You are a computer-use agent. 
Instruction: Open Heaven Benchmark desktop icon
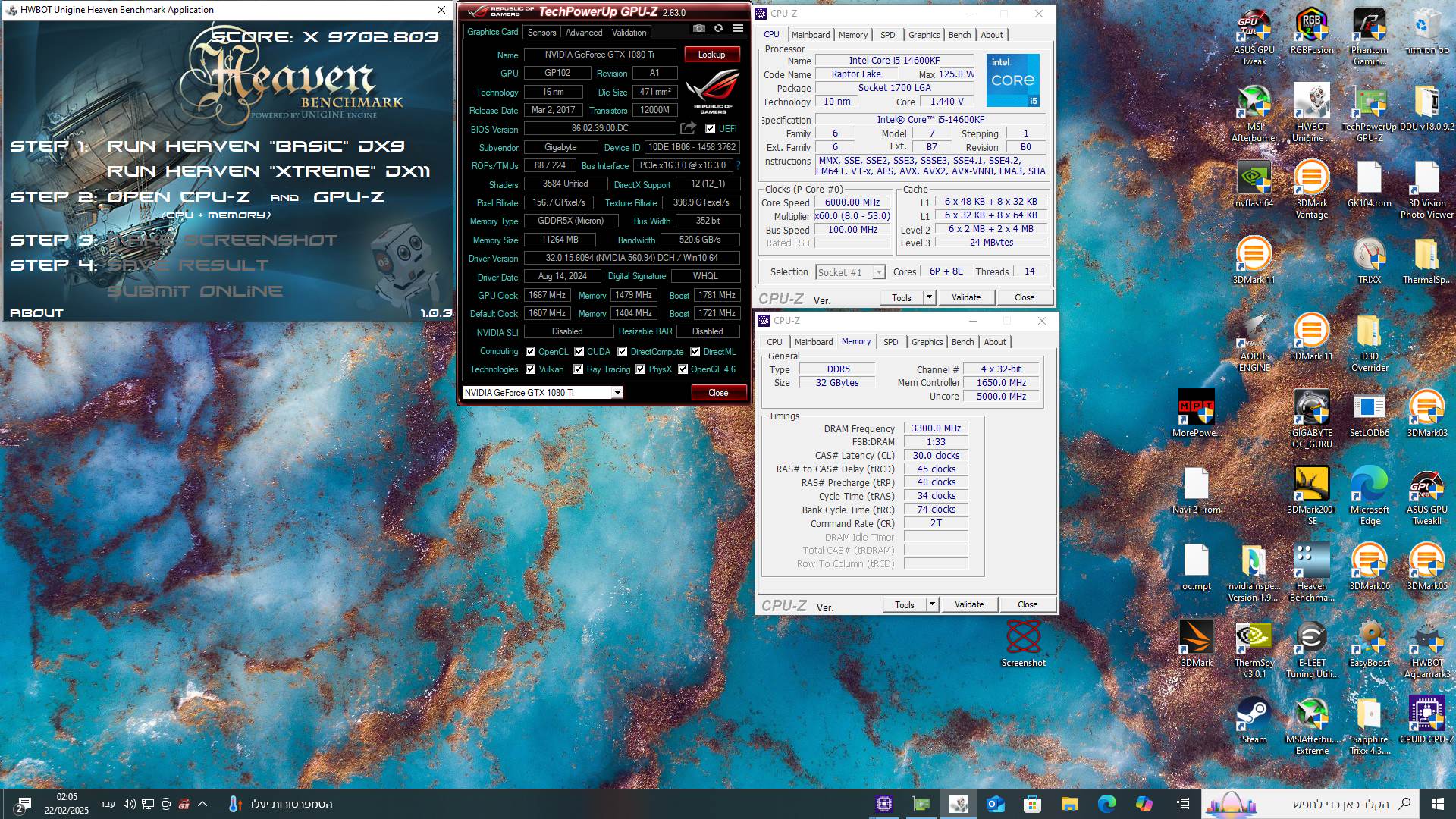pos(1311,573)
